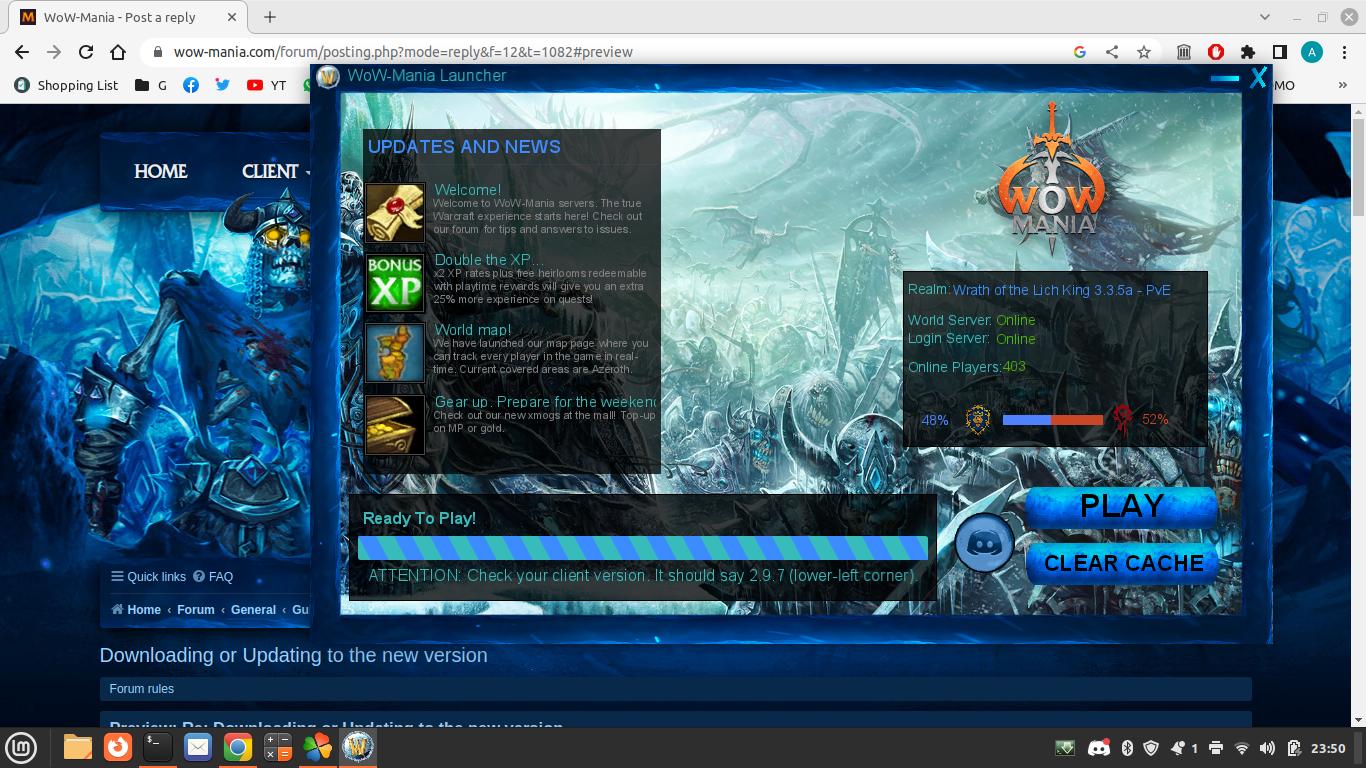Expand the CLIENT dropdown menu on the website

tap(275, 171)
